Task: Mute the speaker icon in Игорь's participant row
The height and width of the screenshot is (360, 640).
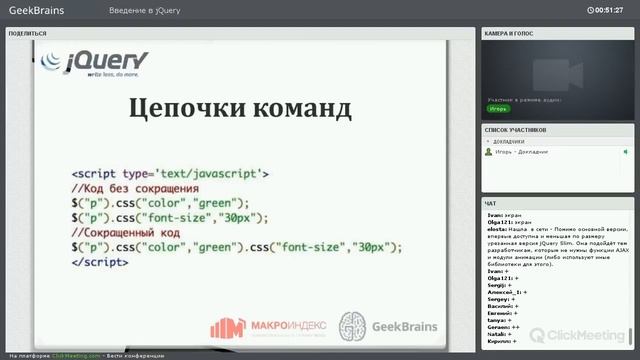Action: (x=625, y=152)
